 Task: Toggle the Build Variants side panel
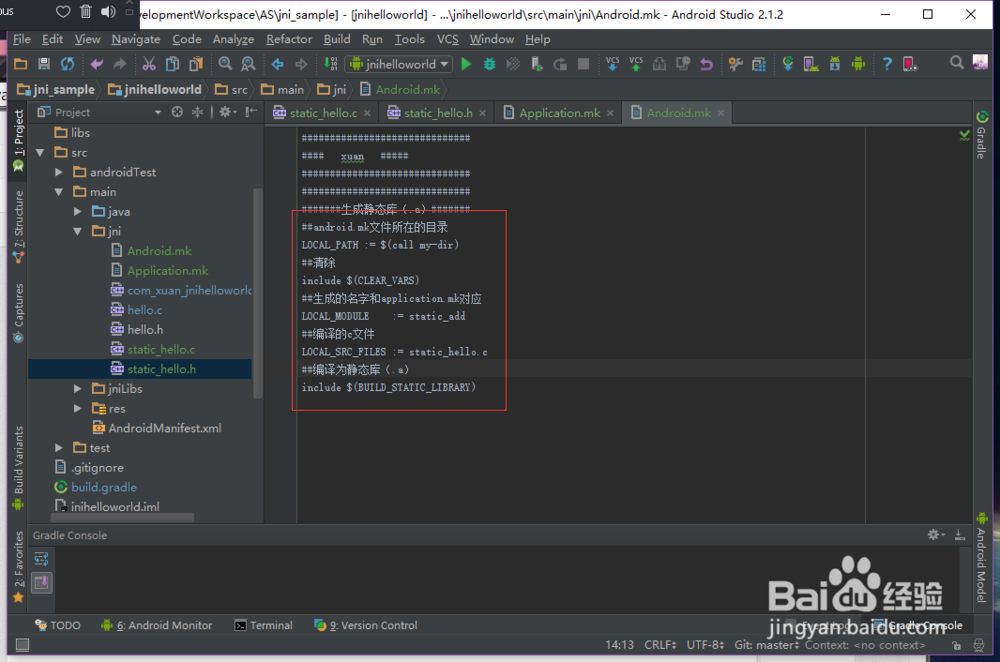(x=18, y=468)
